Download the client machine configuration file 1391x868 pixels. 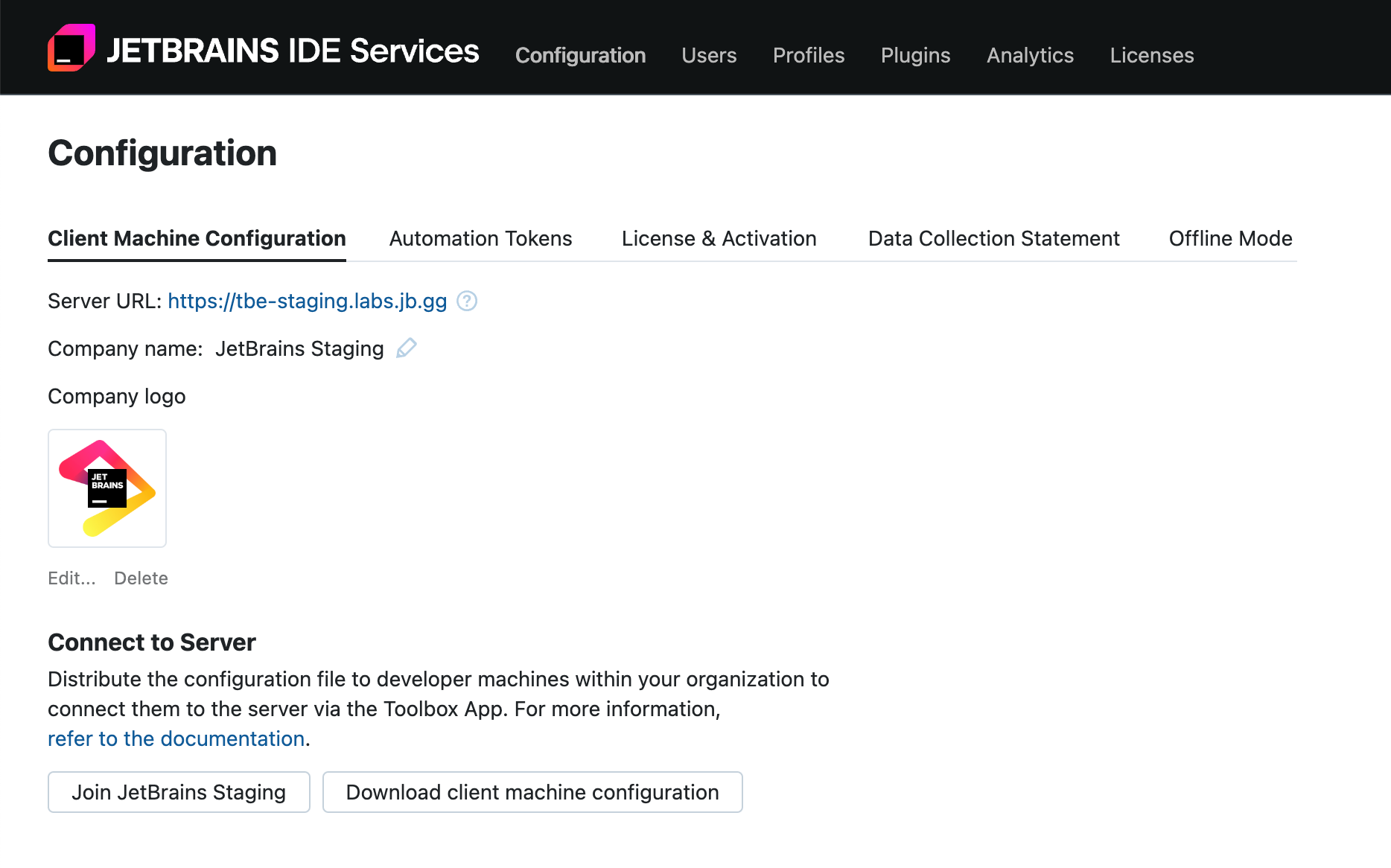tap(532, 792)
